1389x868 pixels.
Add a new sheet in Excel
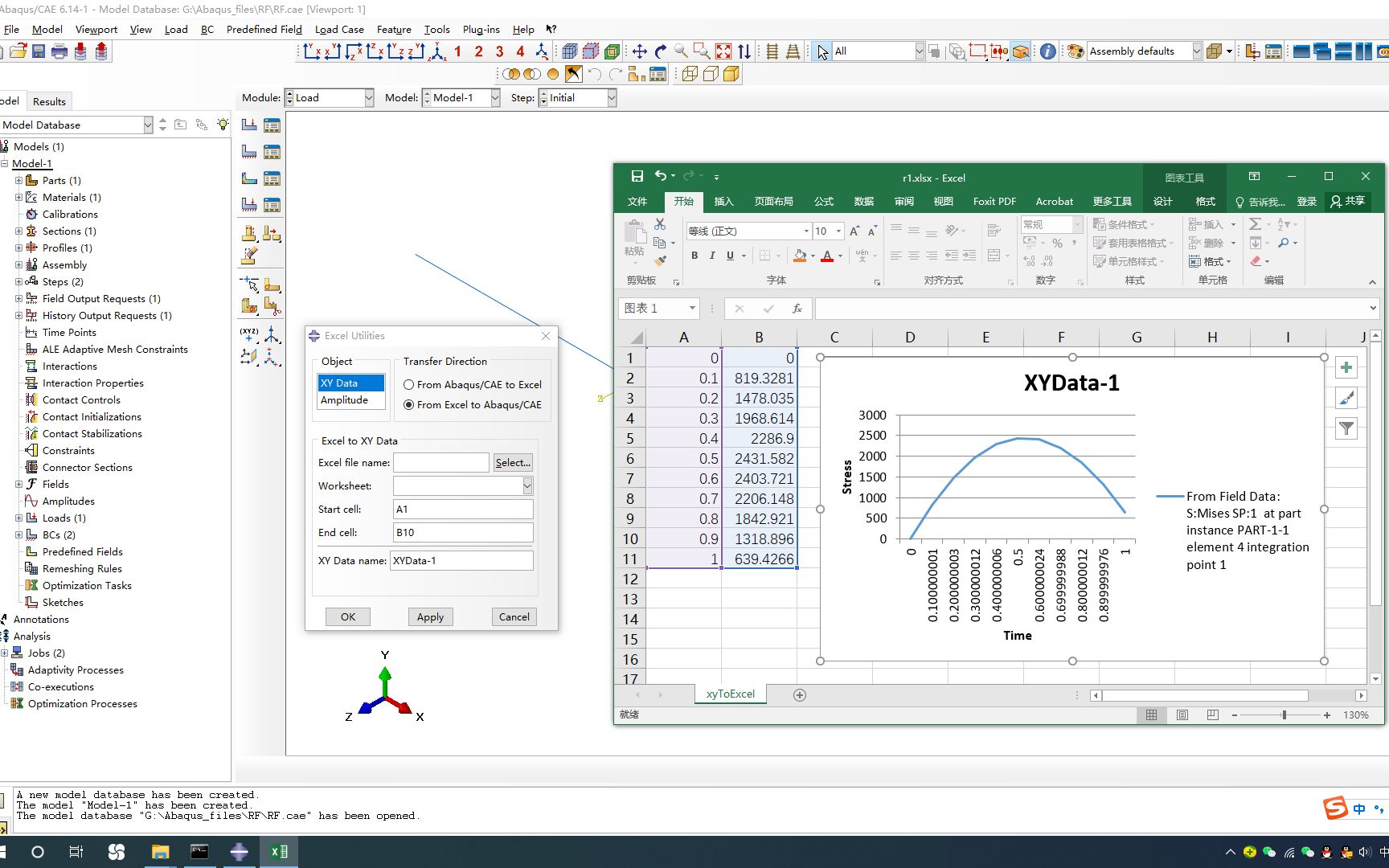click(x=799, y=695)
